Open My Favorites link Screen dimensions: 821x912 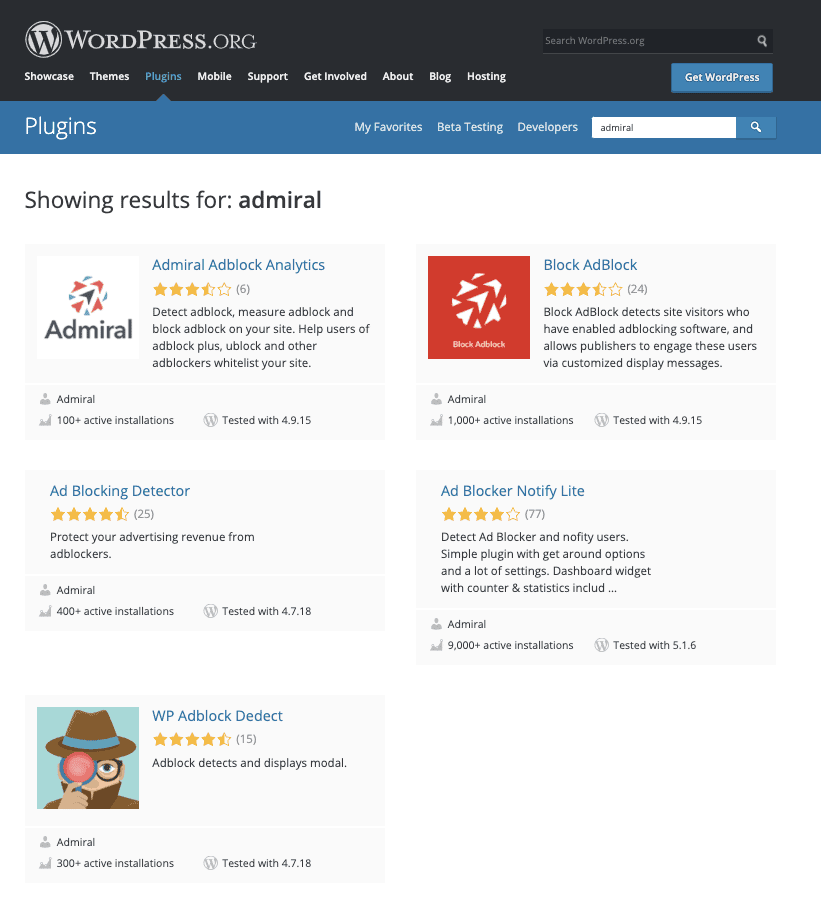pyautogui.click(x=388, y=127)
